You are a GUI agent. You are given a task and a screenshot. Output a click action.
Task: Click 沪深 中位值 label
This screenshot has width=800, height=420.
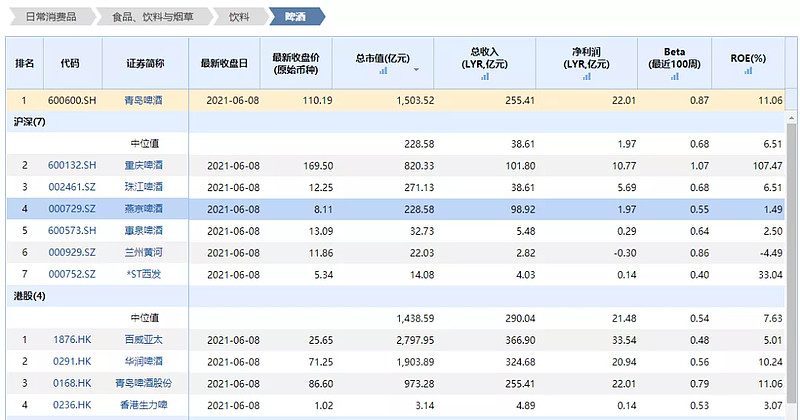point(144,144)
